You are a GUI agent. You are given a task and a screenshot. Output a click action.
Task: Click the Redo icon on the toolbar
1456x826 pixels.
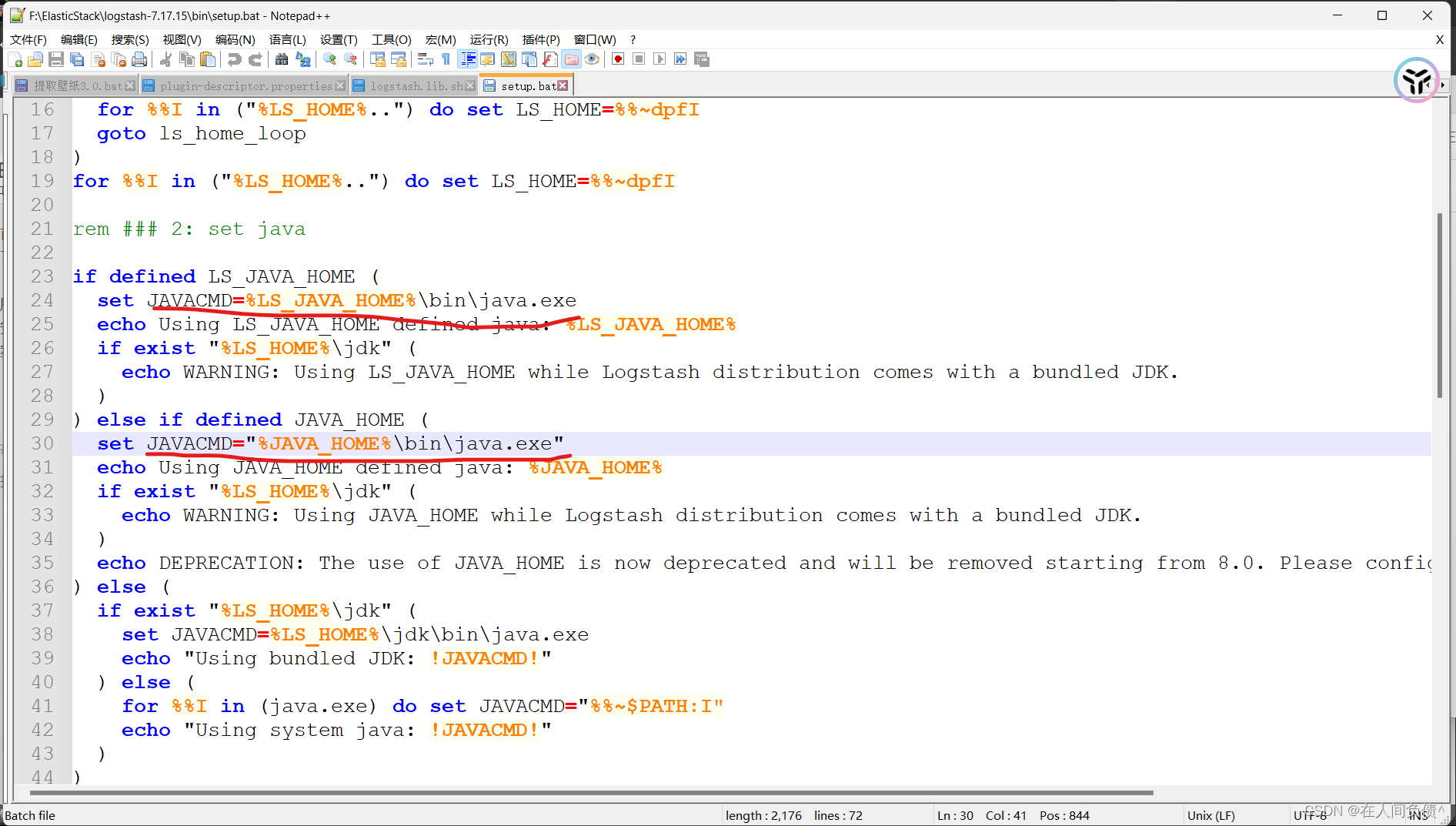click(256, 59)
